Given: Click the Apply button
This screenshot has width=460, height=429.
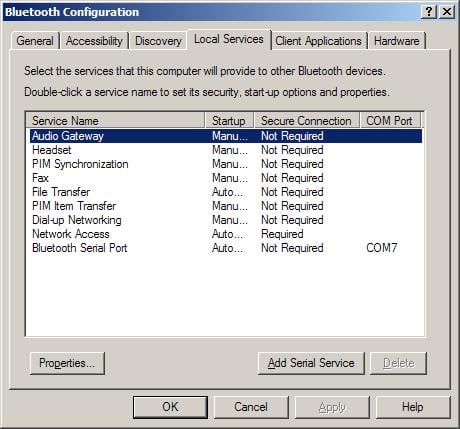Looking at the screenshot, I should coord(332,407).
